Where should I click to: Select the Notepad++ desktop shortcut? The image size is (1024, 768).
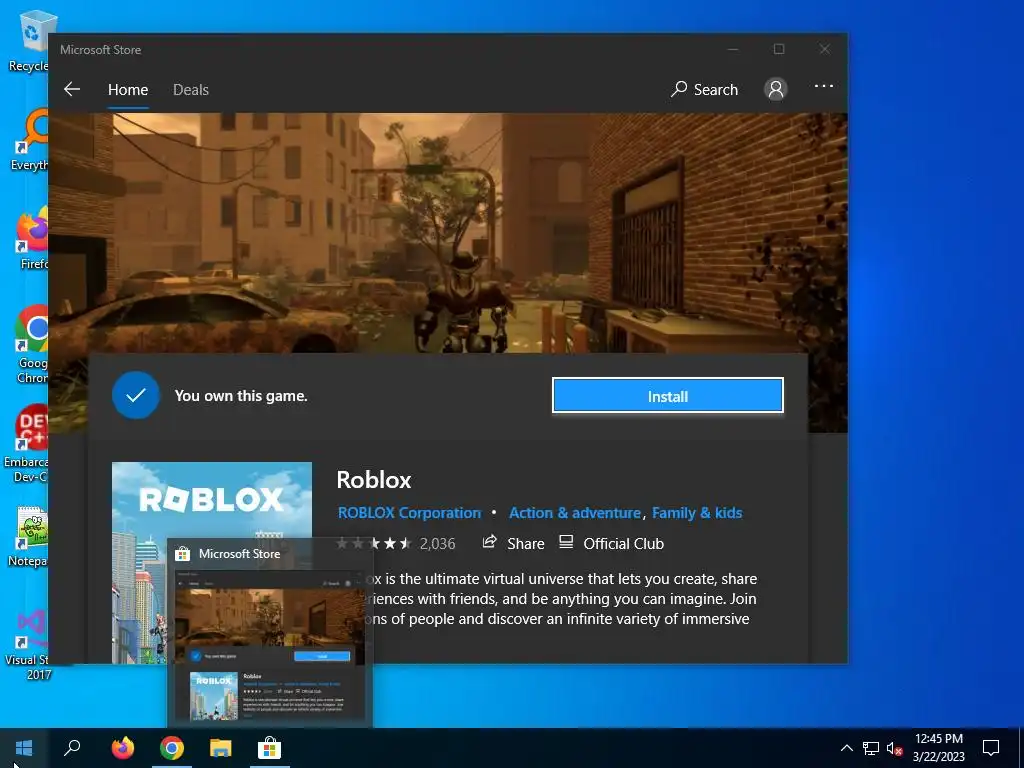tap(27, 537)
